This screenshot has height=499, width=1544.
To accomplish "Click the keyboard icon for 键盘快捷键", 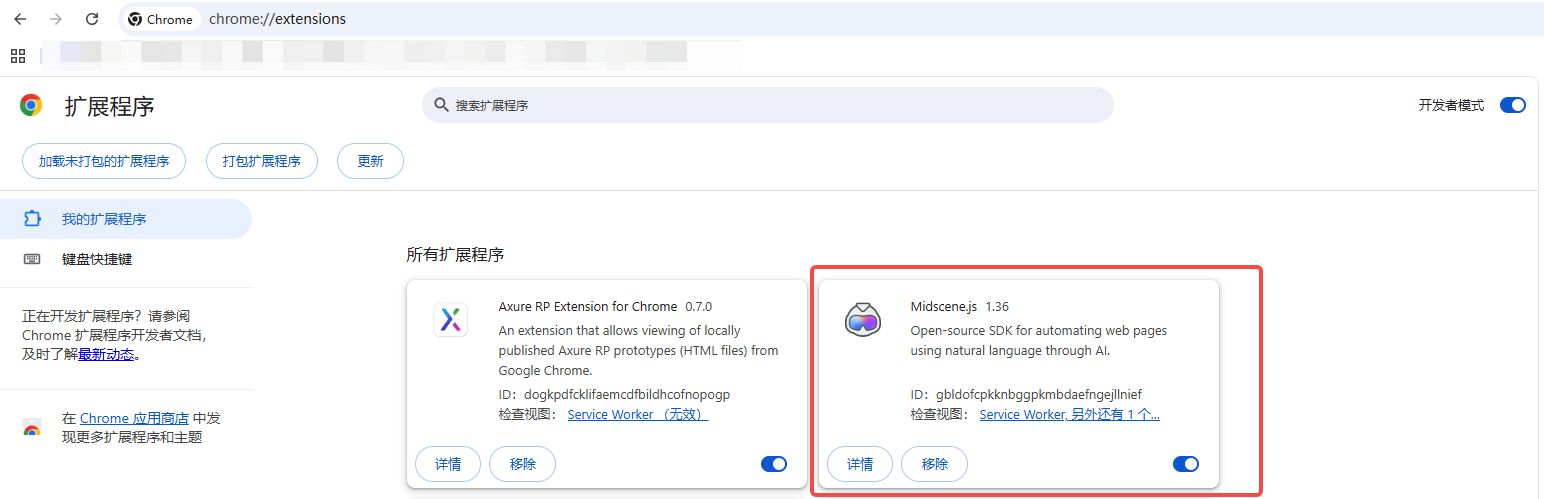I will (x=32, y=259).
